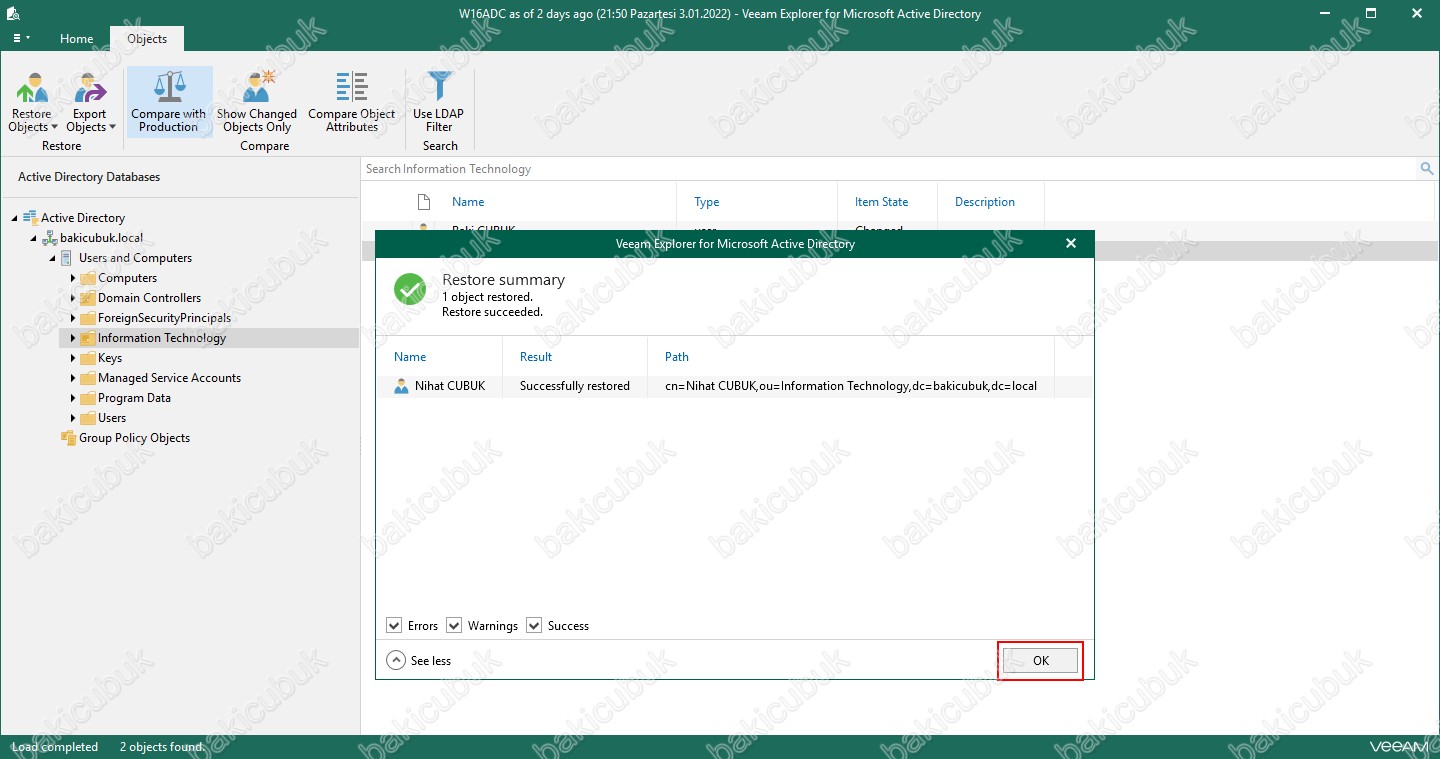
Task: Click the Group Policy Objects icon
Action: click(x=68, y=438)
